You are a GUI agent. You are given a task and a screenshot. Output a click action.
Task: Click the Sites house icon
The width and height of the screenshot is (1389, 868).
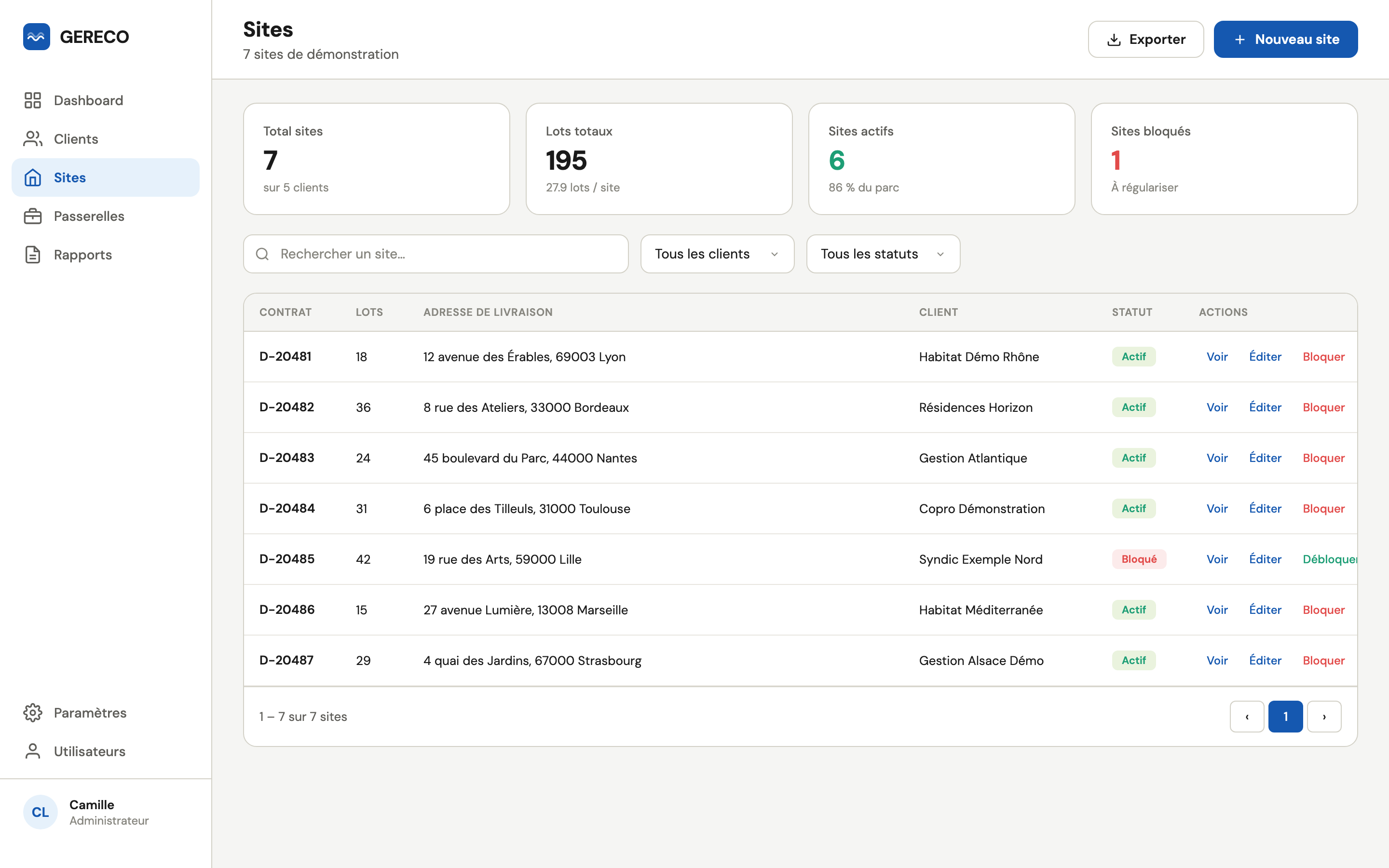coord(33,177)
